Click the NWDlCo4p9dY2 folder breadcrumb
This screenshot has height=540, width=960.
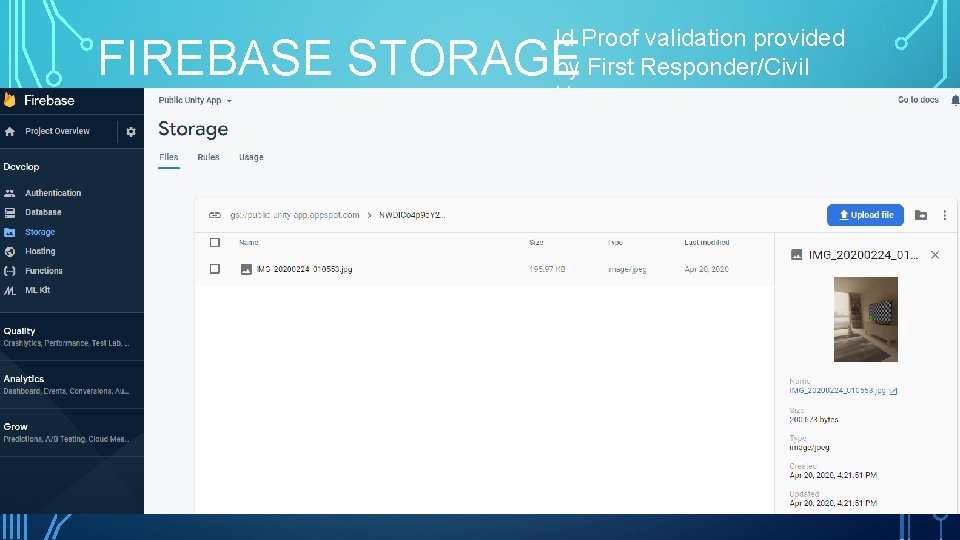[x=412, y=215]
